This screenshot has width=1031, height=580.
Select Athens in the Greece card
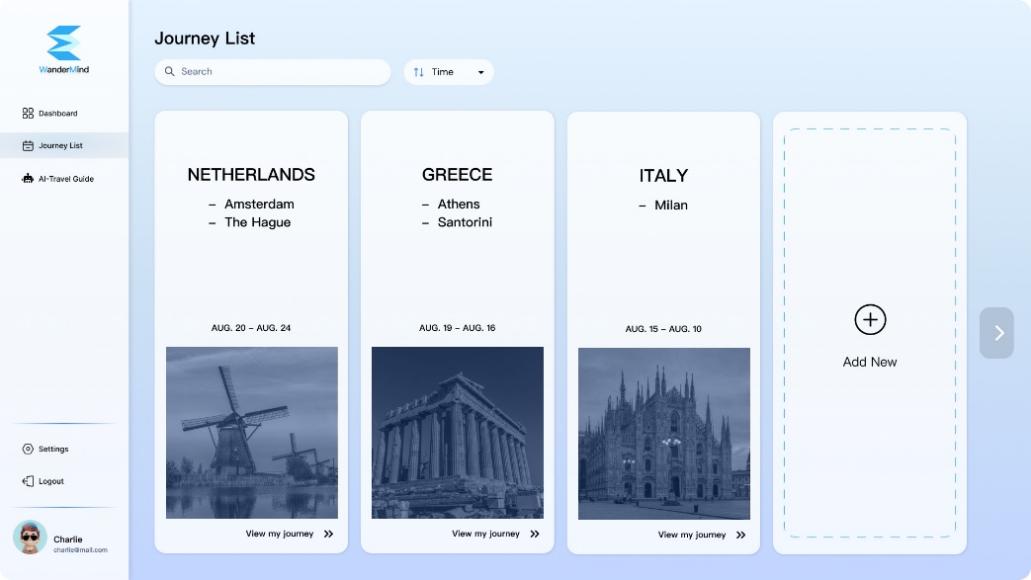pyautogui.click(x=458, y=204)
